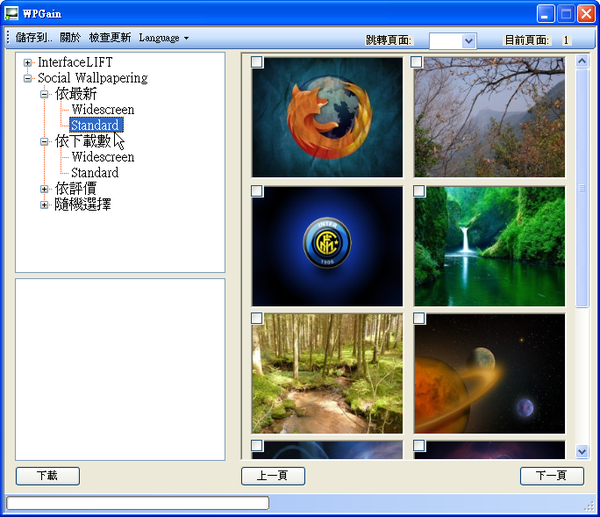Open the Language dropdown menu

(x=164, y=38)
